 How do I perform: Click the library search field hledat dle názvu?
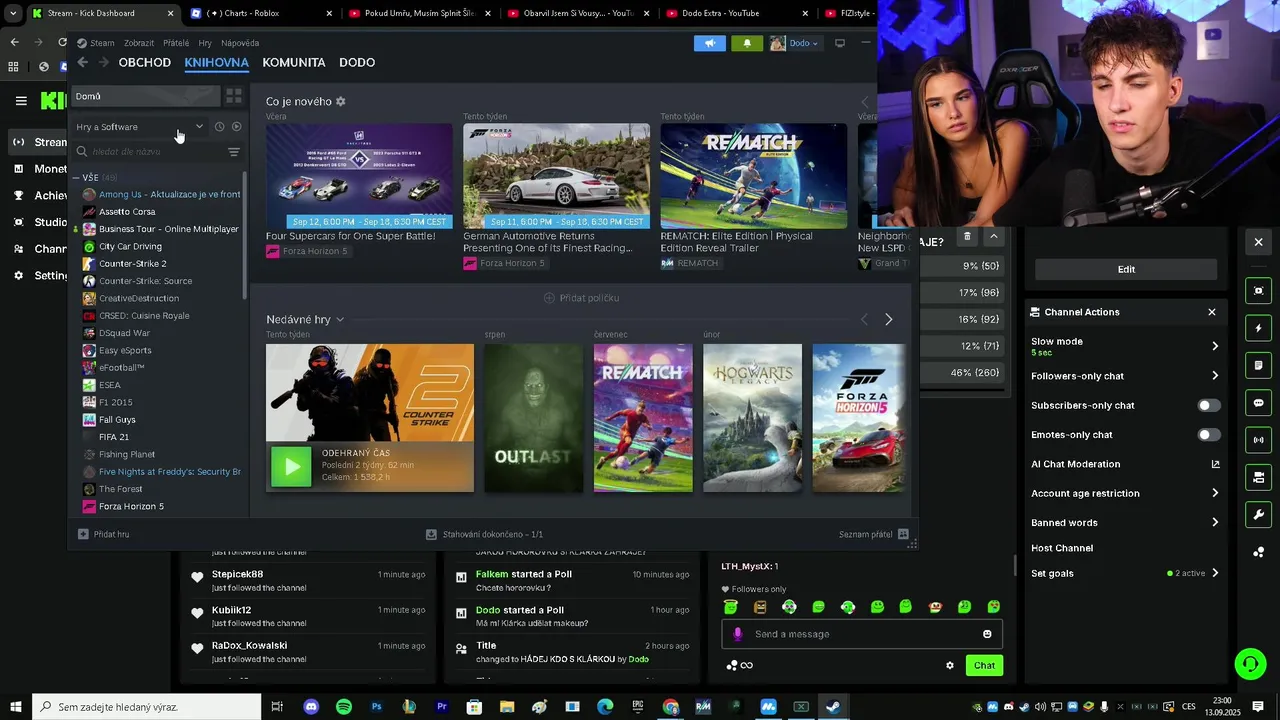click(x=150, y=152)
